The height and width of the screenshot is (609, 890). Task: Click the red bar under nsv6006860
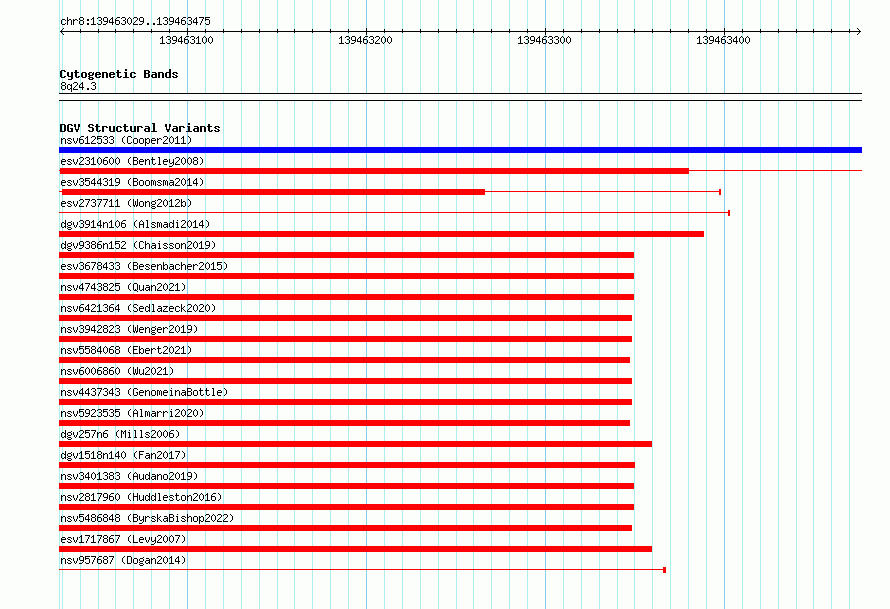346,381
